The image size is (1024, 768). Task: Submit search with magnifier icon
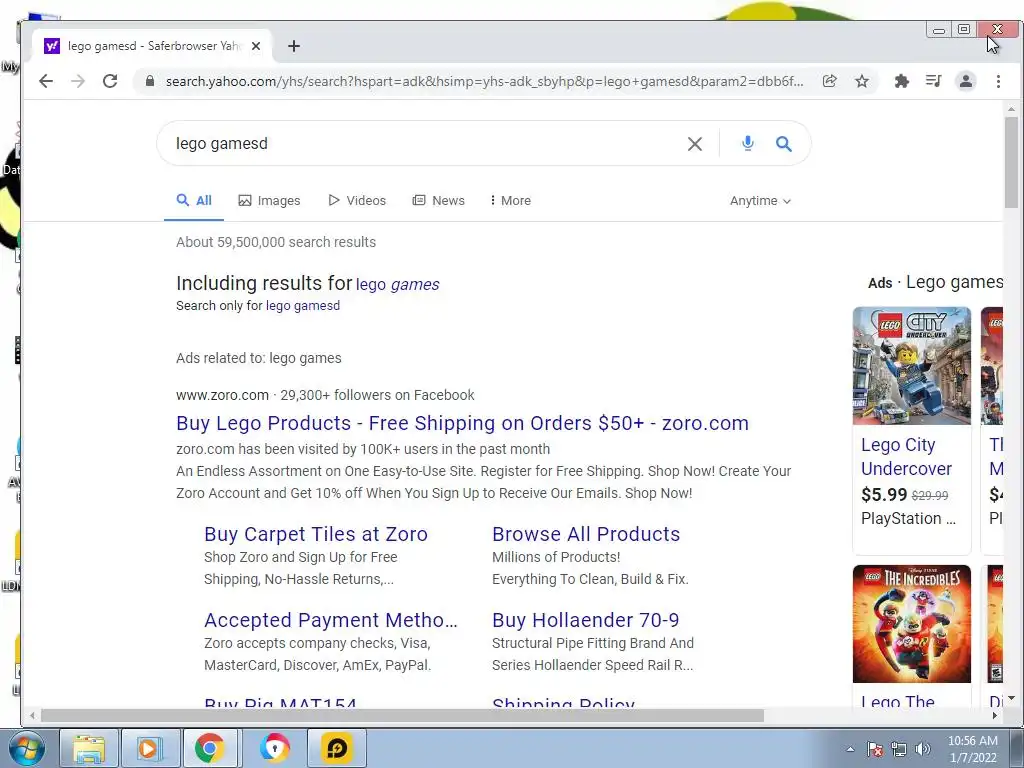784,144
